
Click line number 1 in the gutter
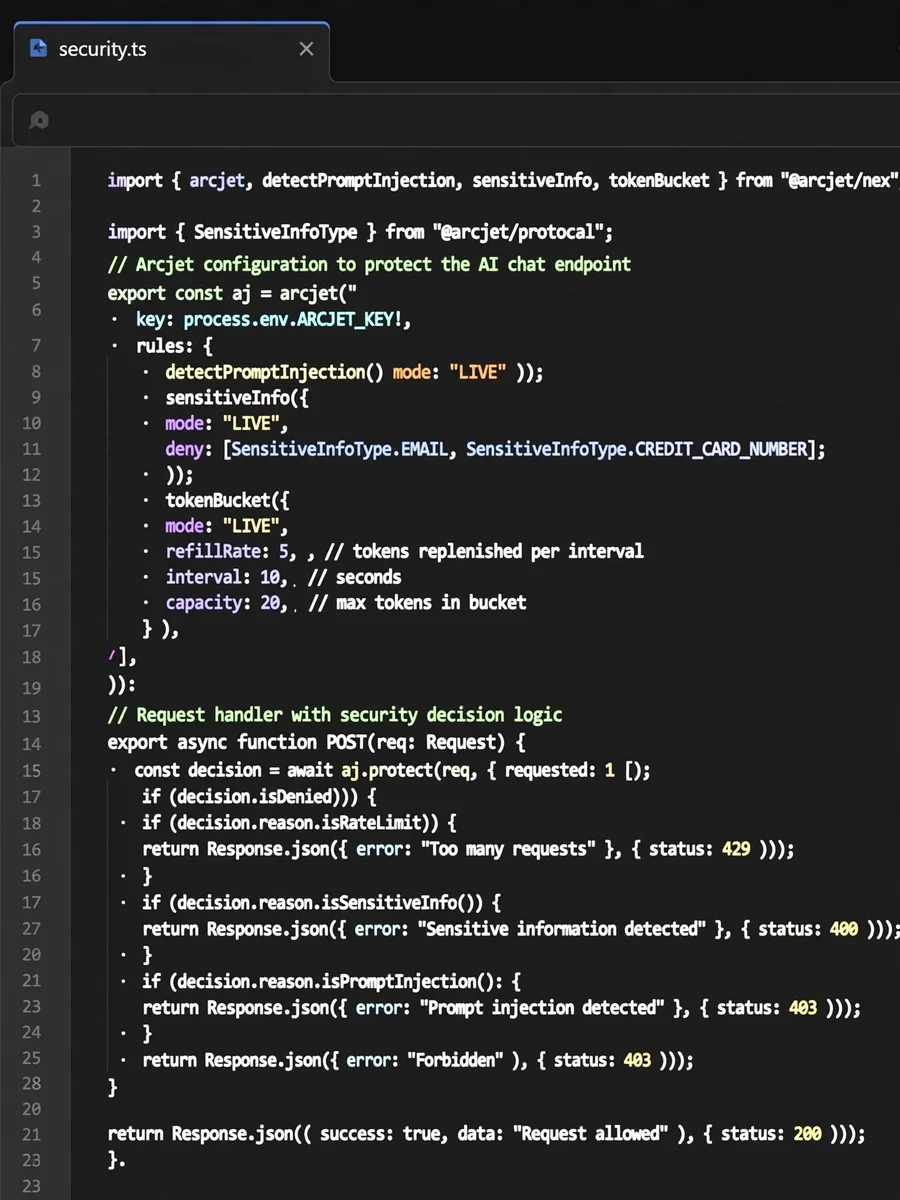(x=35, y=180)
